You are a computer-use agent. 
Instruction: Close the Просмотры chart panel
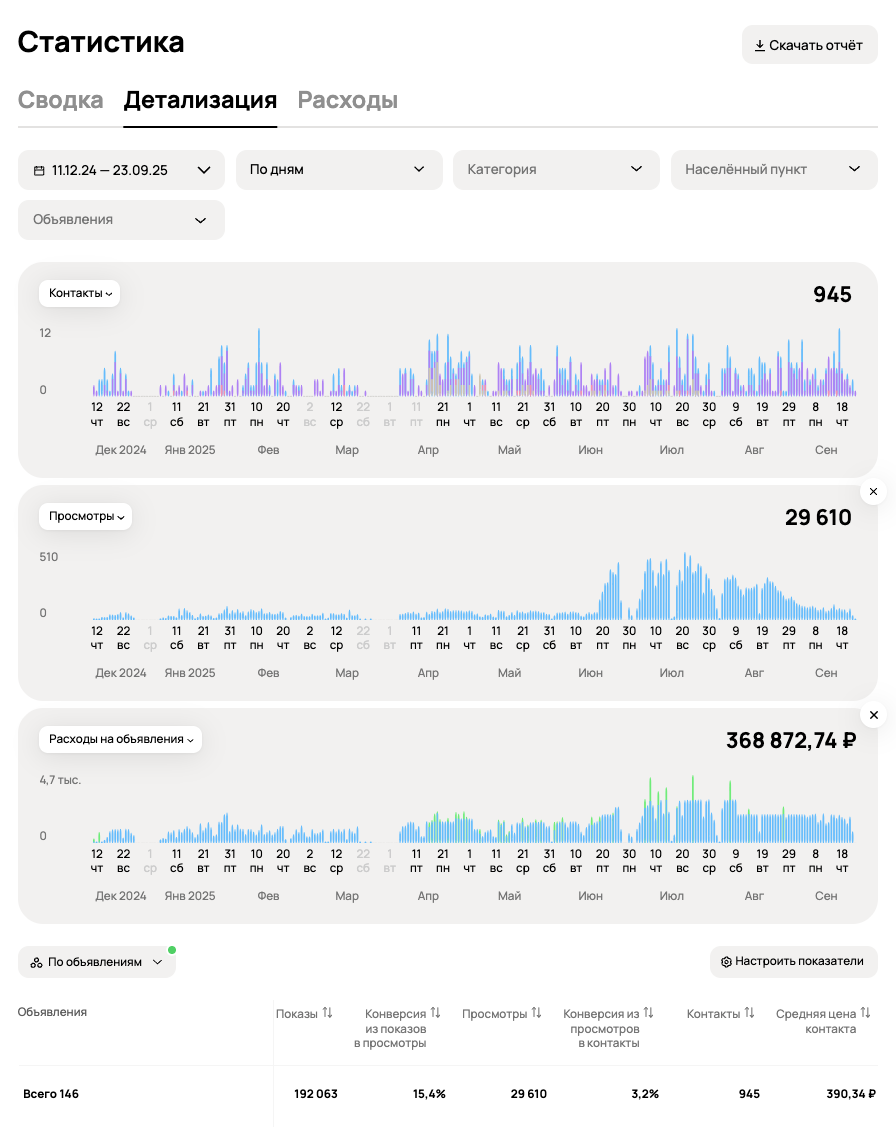point(873,492)
